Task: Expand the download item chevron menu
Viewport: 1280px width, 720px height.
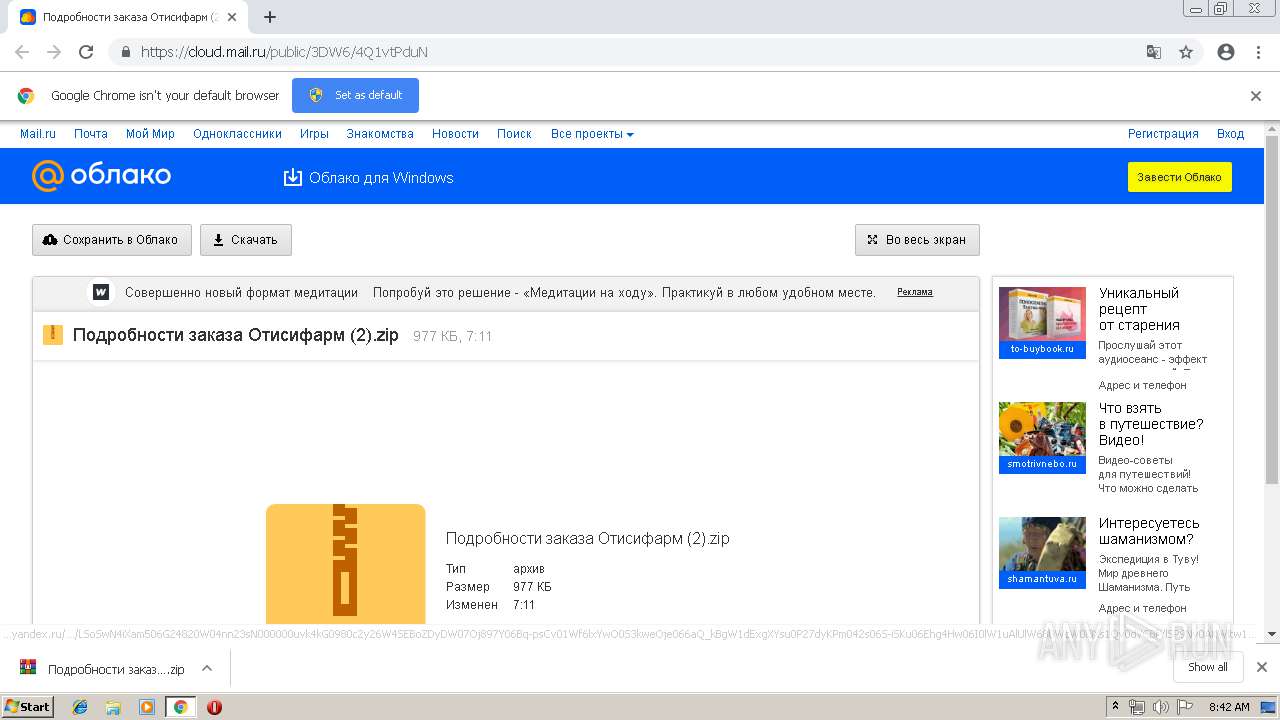Action: (x=207, y=668)
